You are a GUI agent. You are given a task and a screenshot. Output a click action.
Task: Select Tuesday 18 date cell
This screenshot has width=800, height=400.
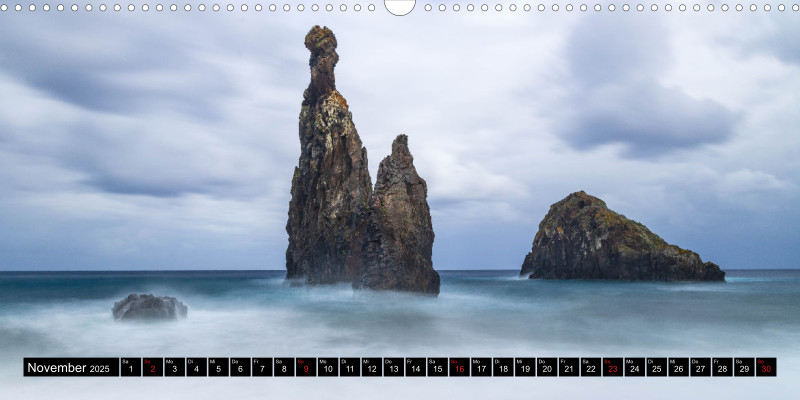504,367
